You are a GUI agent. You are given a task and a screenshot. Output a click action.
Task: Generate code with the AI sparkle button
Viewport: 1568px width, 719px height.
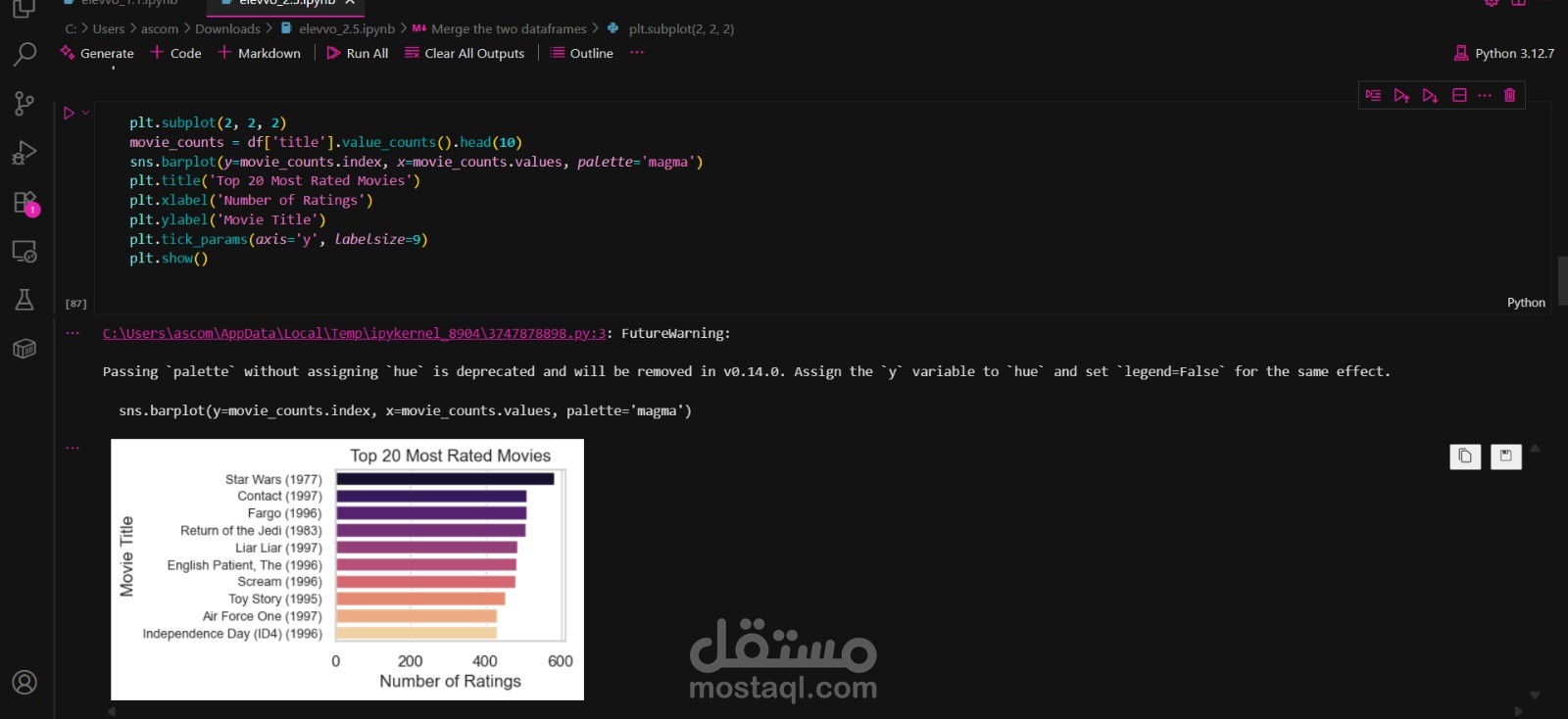tap(97, 53)
